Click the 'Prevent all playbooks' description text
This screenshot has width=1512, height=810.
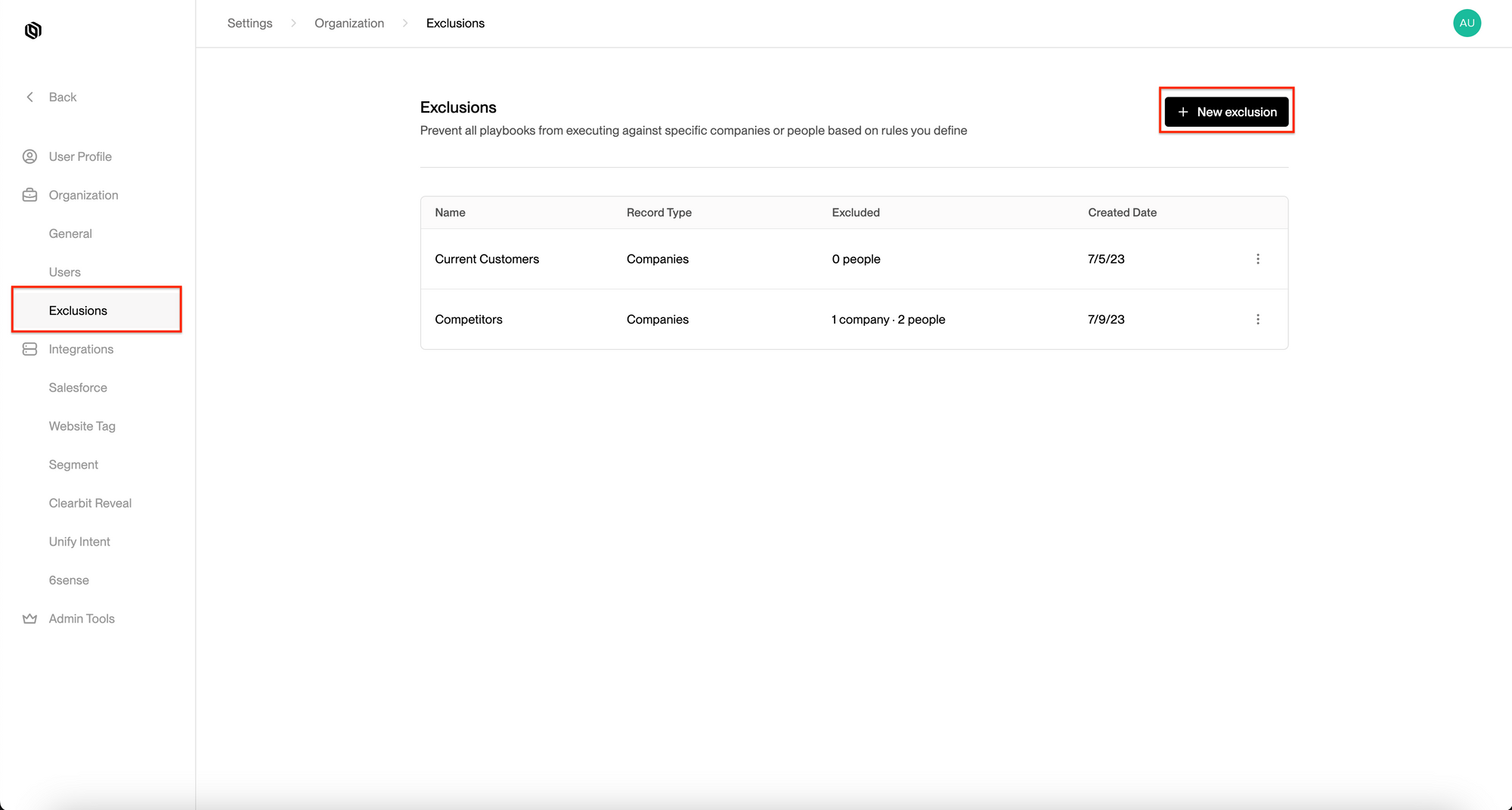[x=693, y=131]
